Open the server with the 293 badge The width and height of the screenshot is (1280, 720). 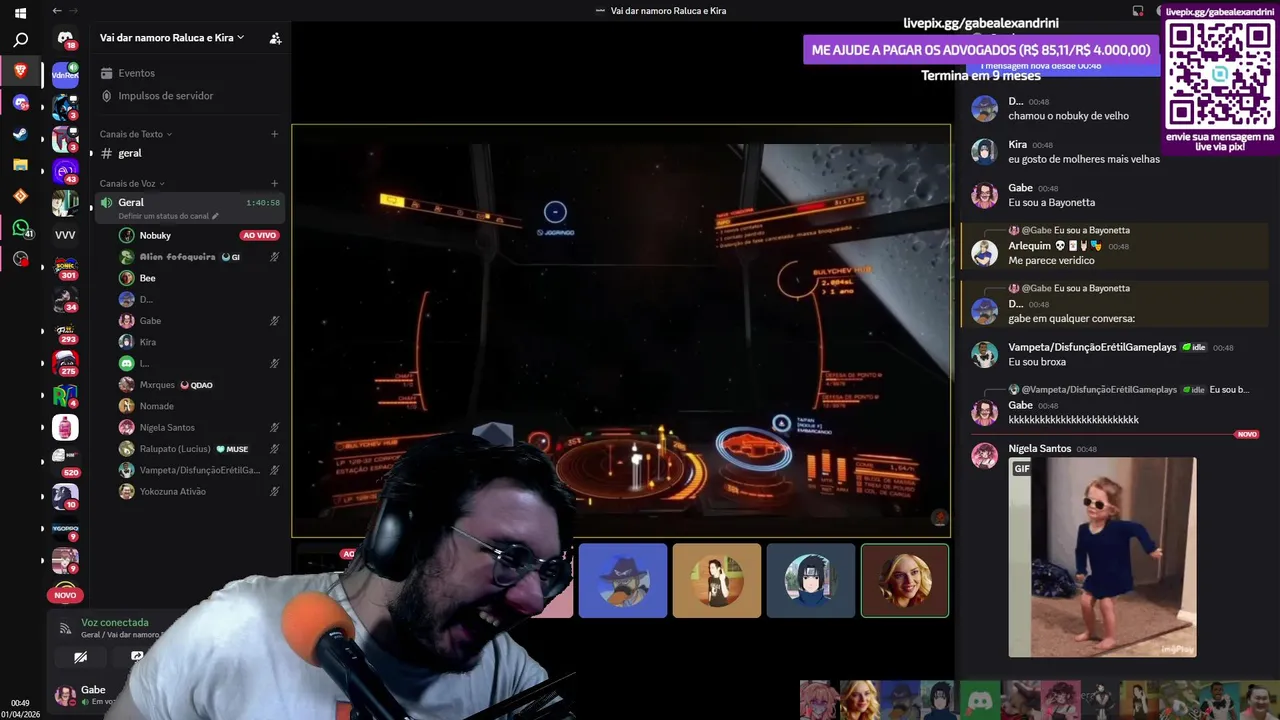point(65,332)
